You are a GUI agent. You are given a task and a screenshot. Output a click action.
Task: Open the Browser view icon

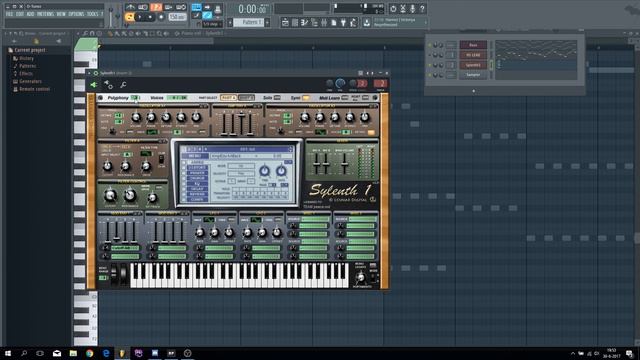[x=314, y=22]
